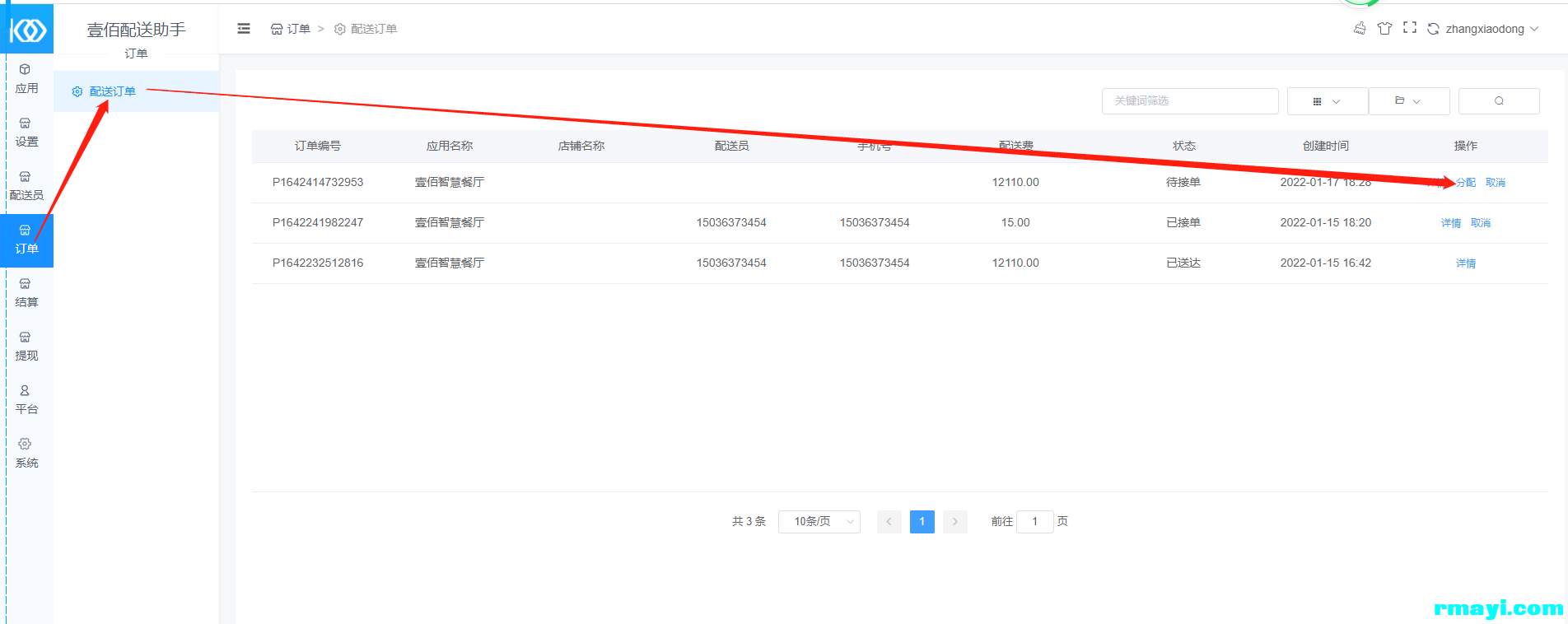The image size is (1568, 624).
Task: Open the theme shirt icon
Action: coord(1384,29)
